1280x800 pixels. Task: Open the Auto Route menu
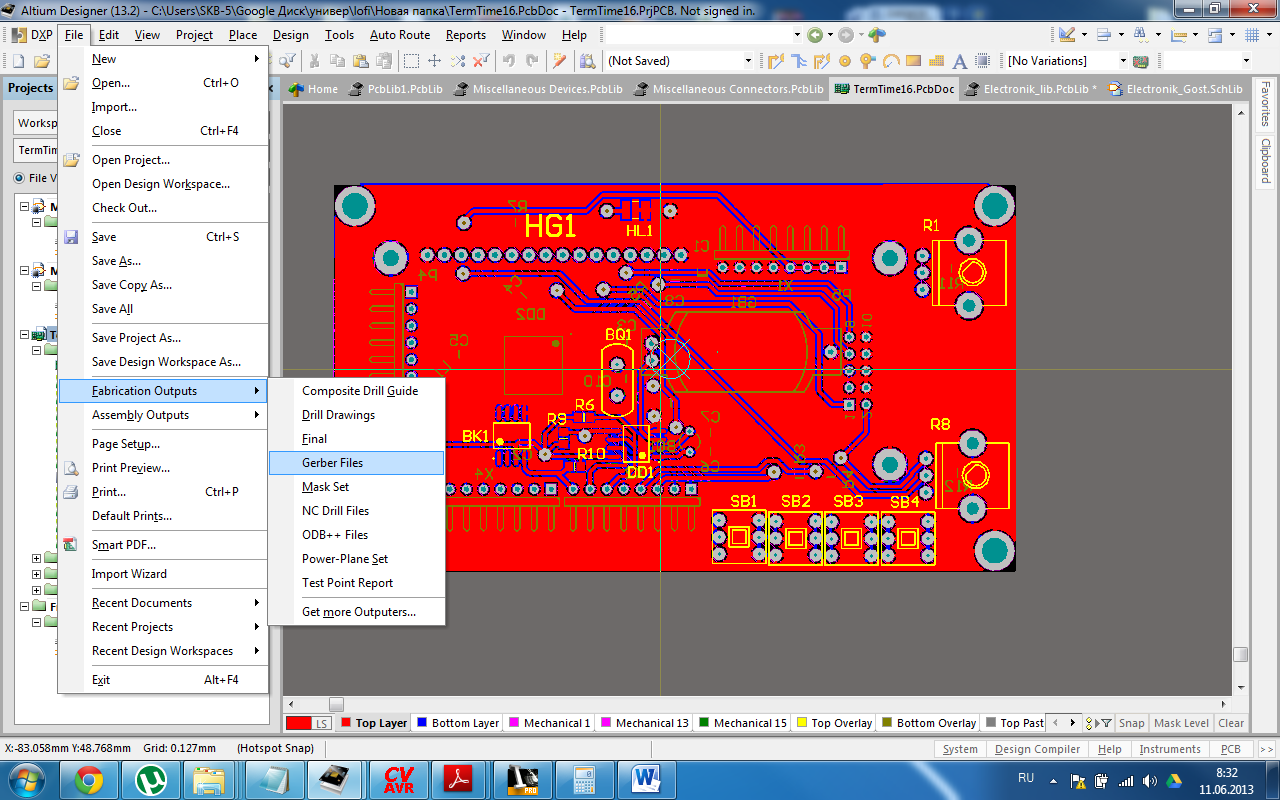tap(400, 34)
